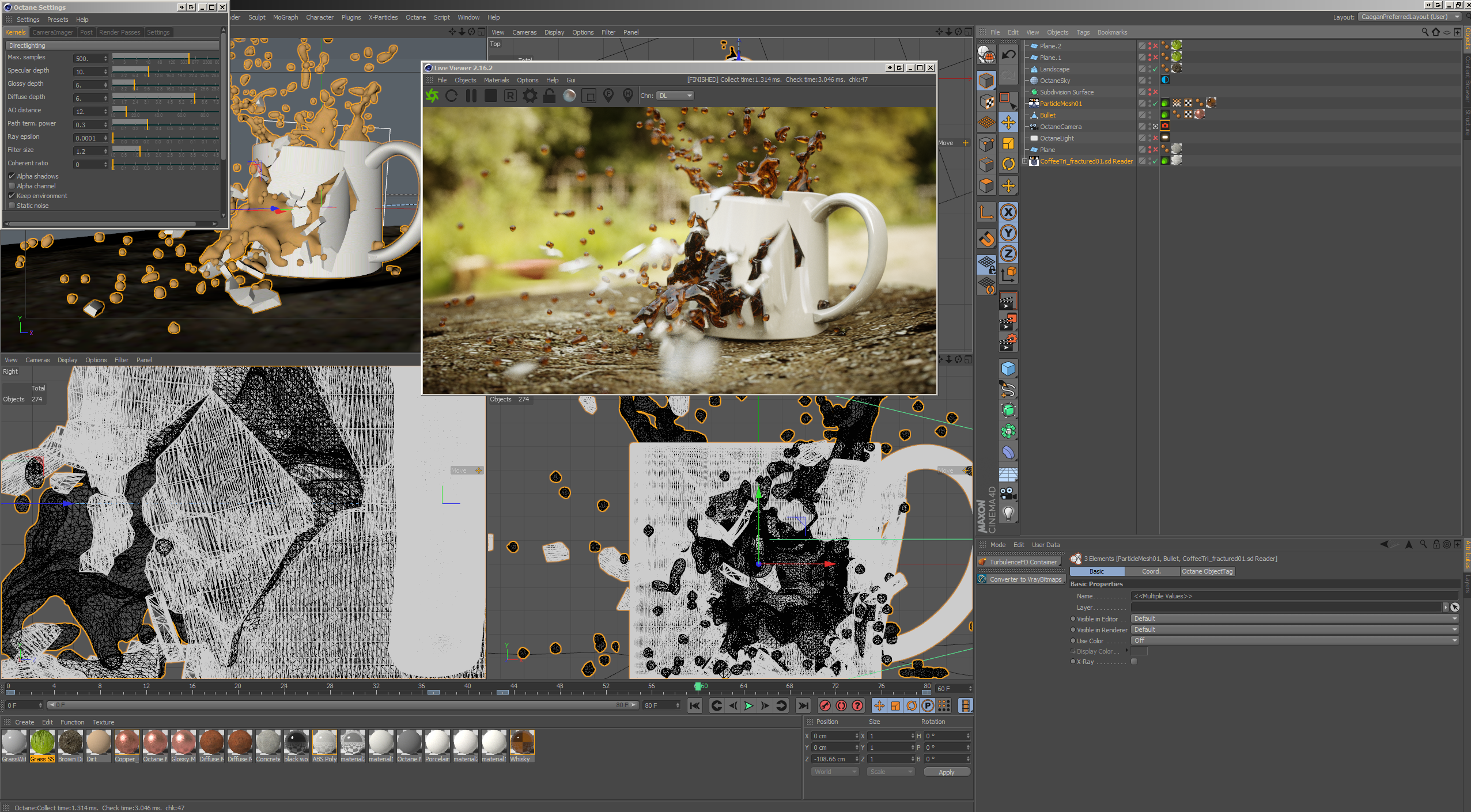Viewport: 1471px width, 812px height.
Task: Open the Chn channel dropdown
Action: pos(675,96)
